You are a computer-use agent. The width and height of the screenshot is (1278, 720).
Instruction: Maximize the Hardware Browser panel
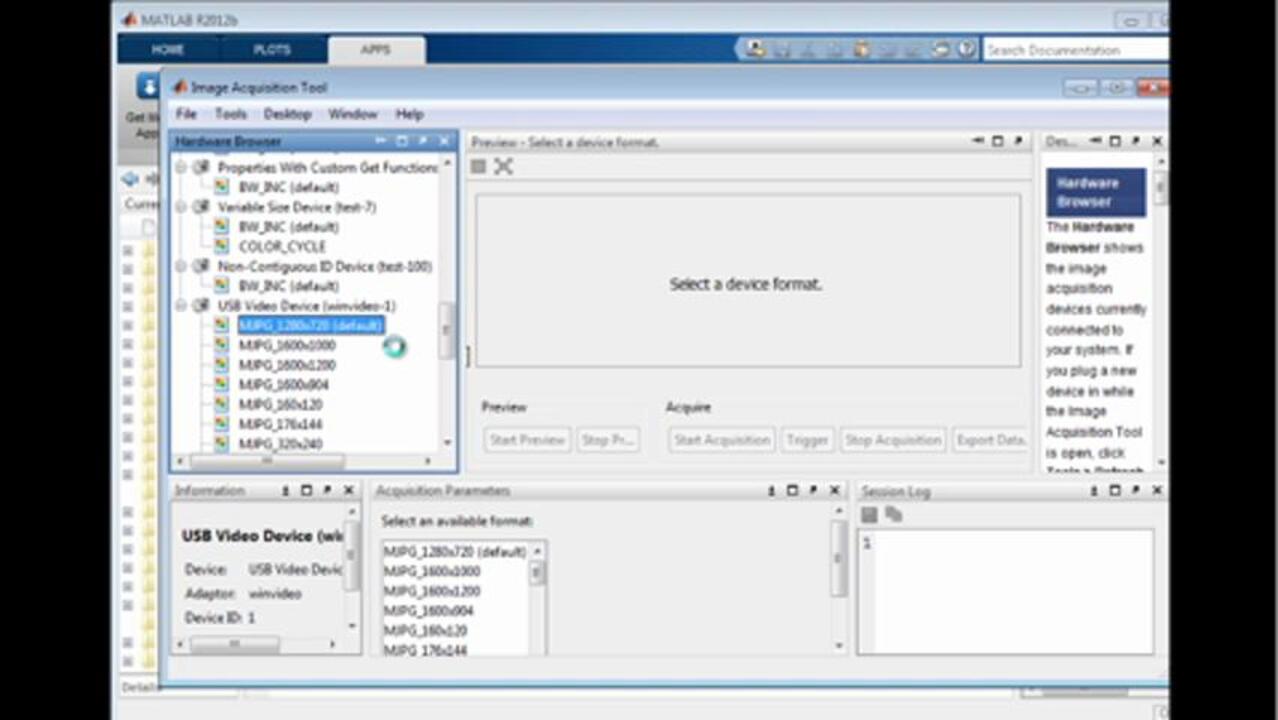point(402,142)
